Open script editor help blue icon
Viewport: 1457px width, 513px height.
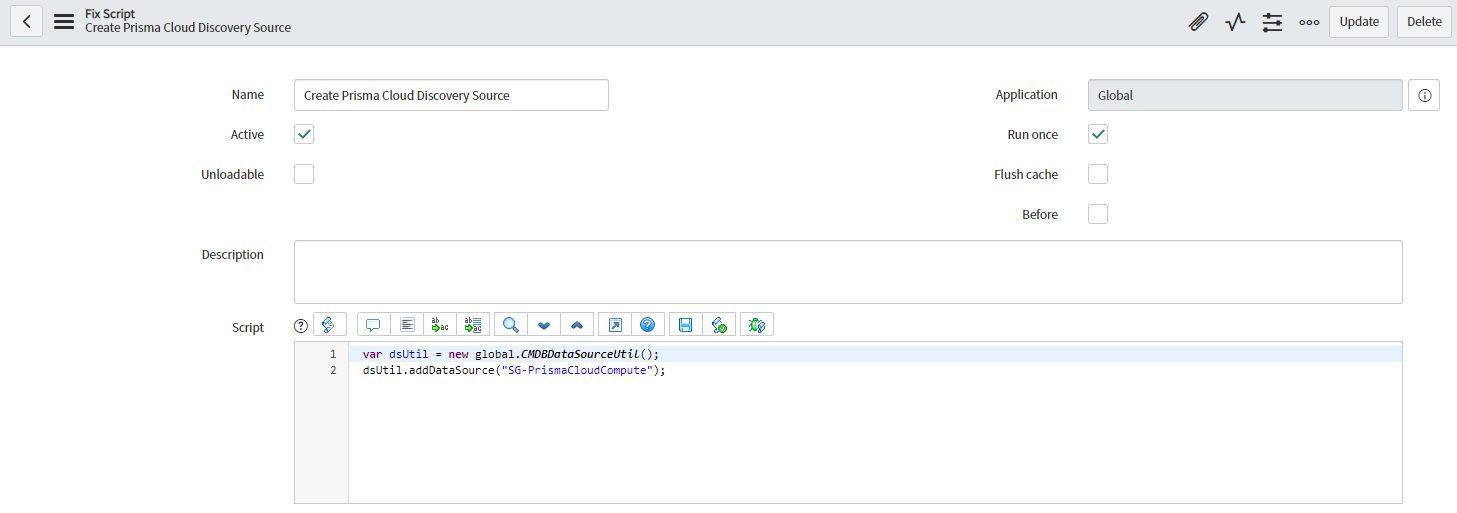648,324
